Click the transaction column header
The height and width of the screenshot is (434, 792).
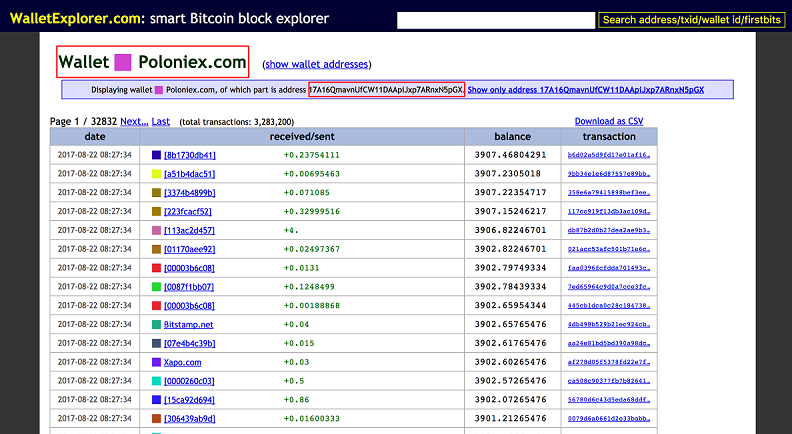609,136
